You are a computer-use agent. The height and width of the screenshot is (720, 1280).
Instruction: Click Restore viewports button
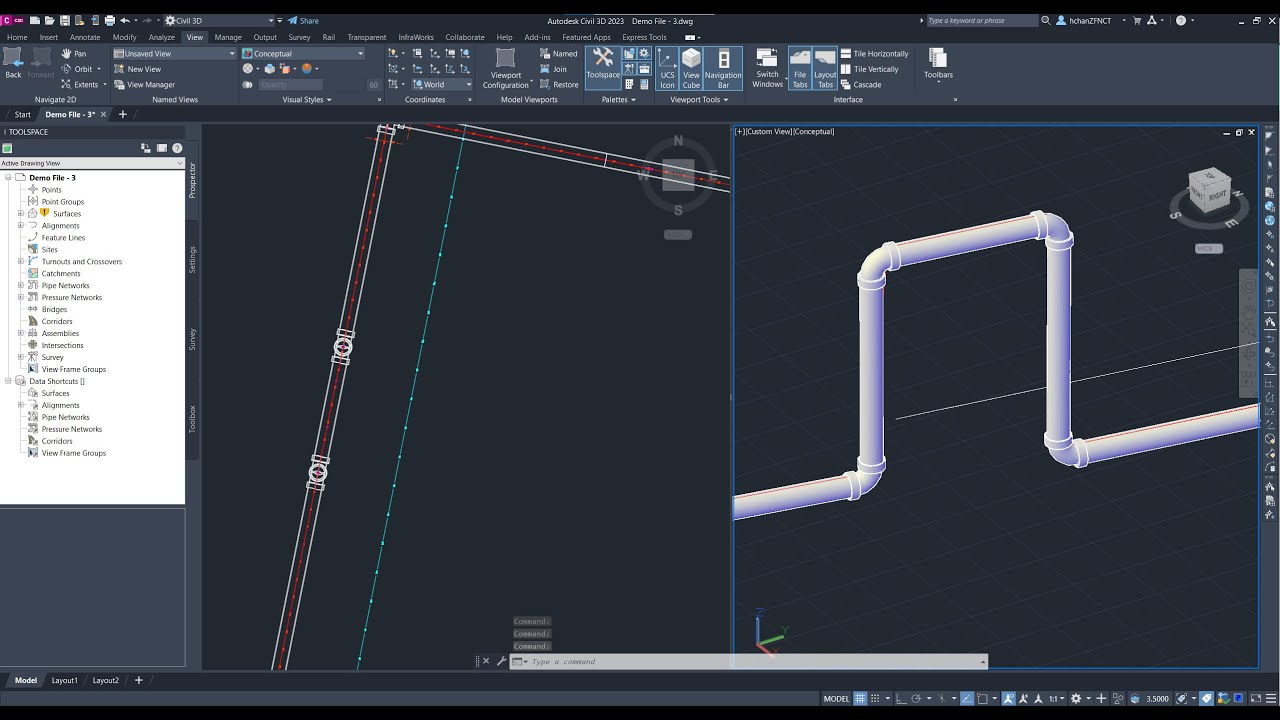pos(558,85)
